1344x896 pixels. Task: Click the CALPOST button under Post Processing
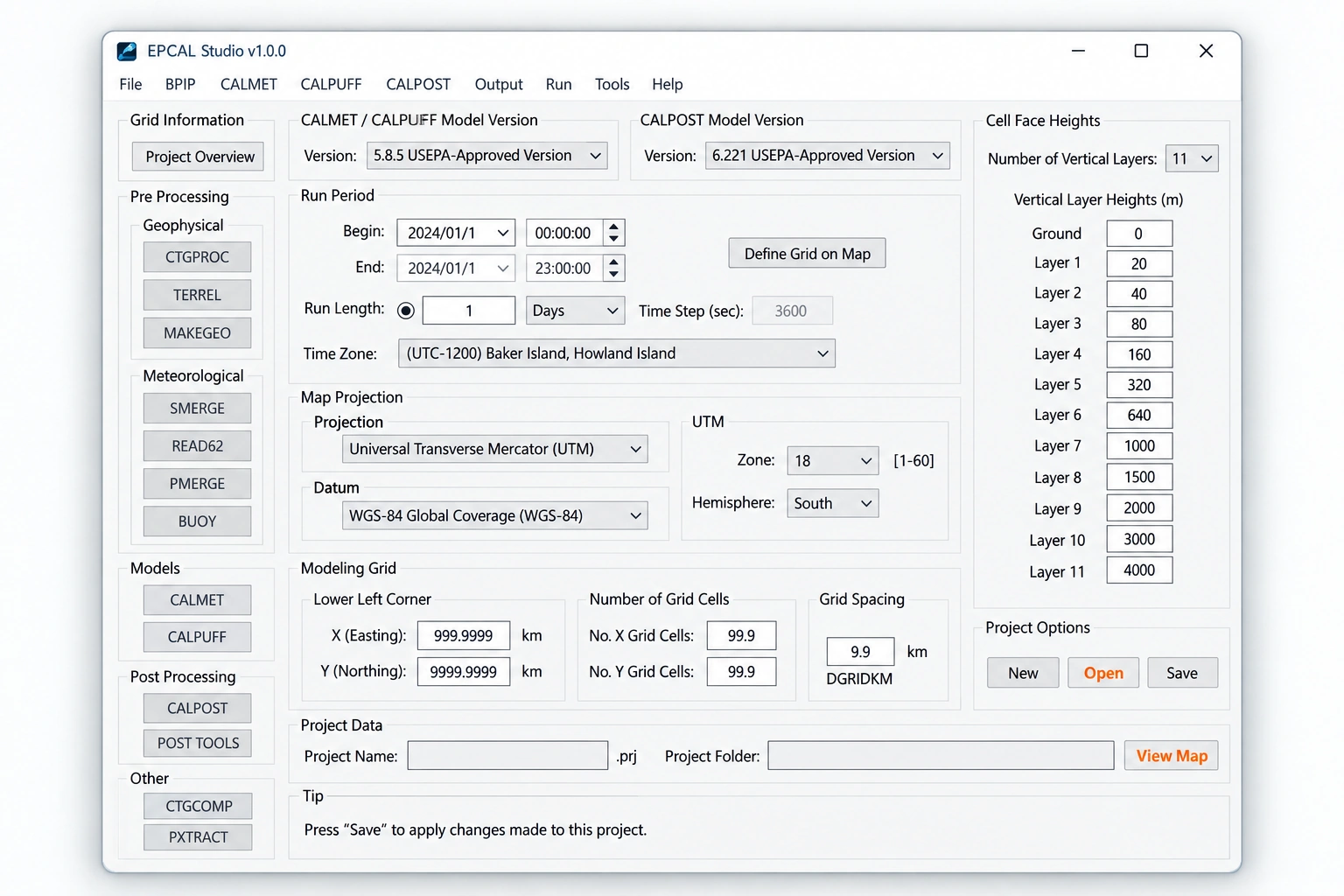pos(197,709)
